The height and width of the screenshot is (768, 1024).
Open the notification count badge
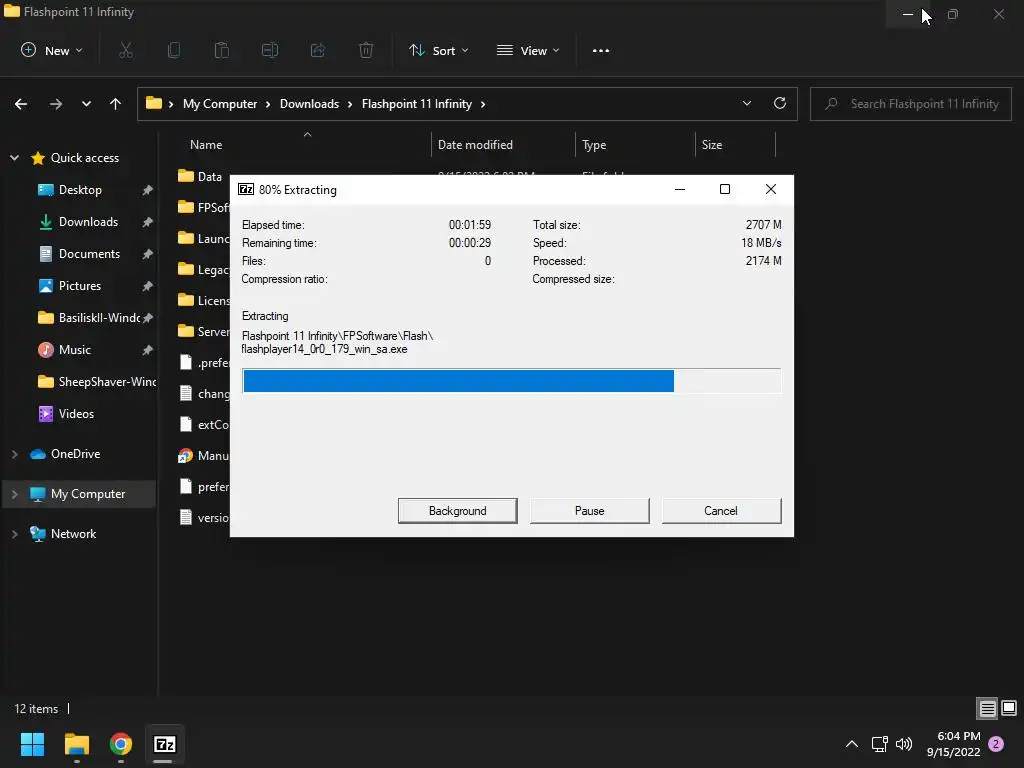click(x=996, y=744)
